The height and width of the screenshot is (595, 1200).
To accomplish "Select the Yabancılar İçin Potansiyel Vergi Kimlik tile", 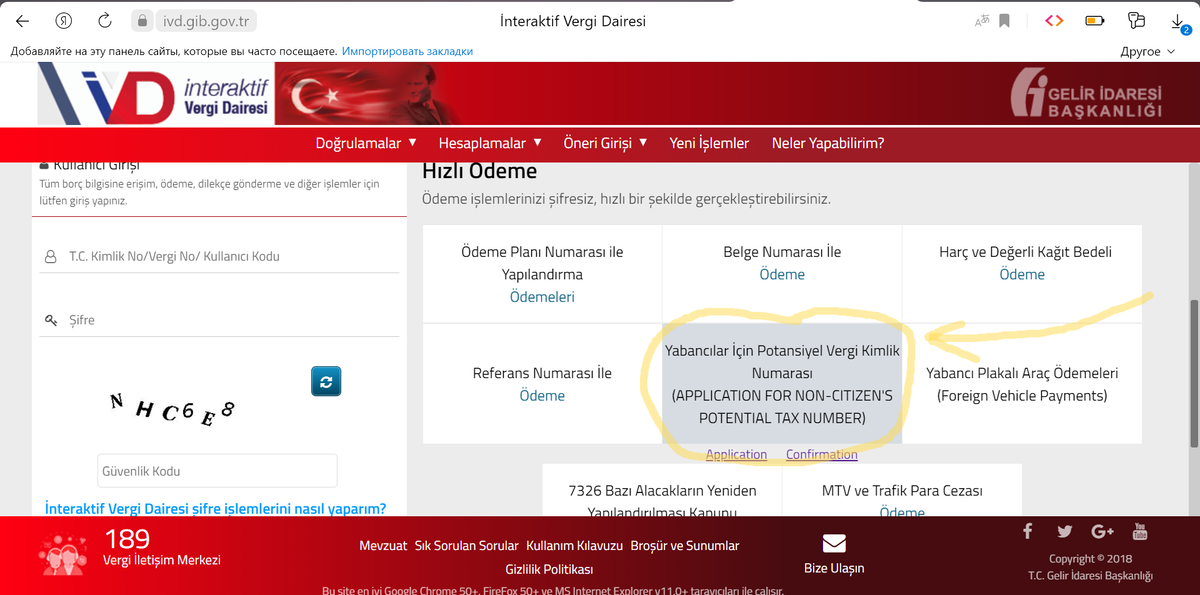I will click(x=782, y=384).
